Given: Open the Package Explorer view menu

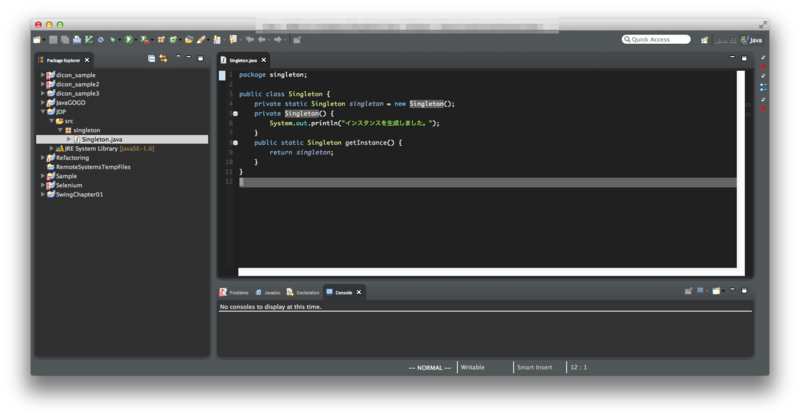Looking at the screenshot, I should [178, 56].
